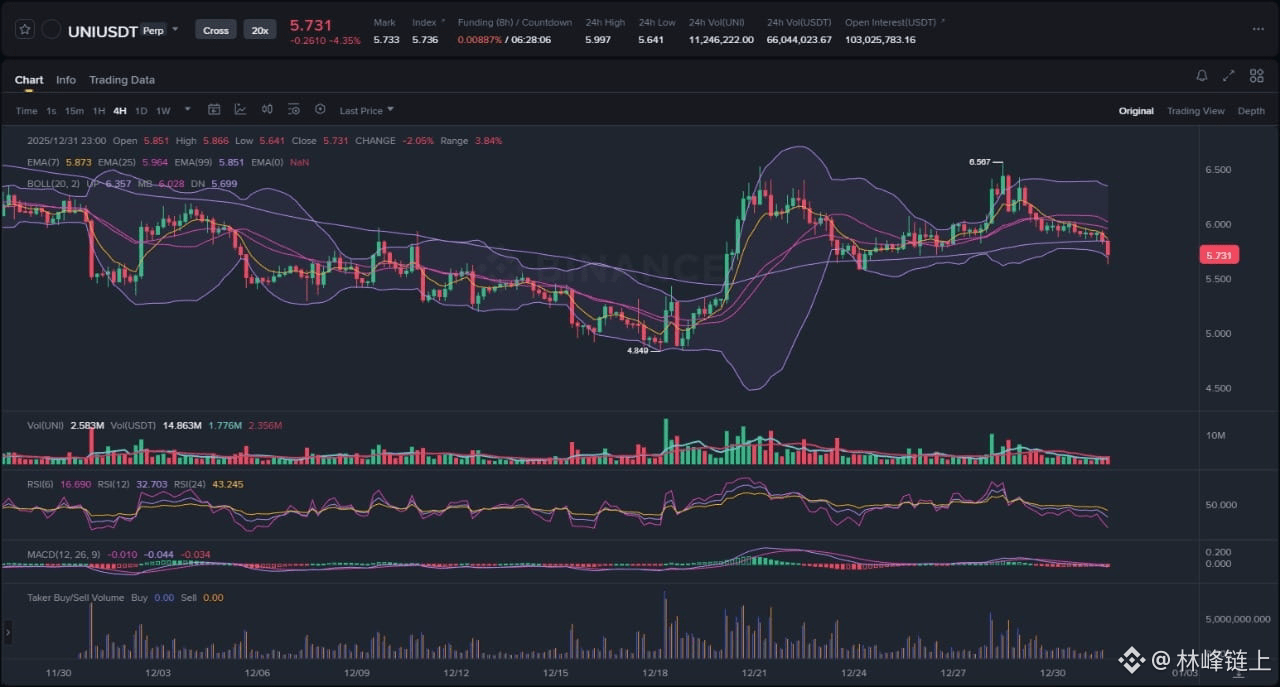Select the 1s interval
Image resolution: width=1280 pixels, height=687 pixels.
click(x=51, y=111)
